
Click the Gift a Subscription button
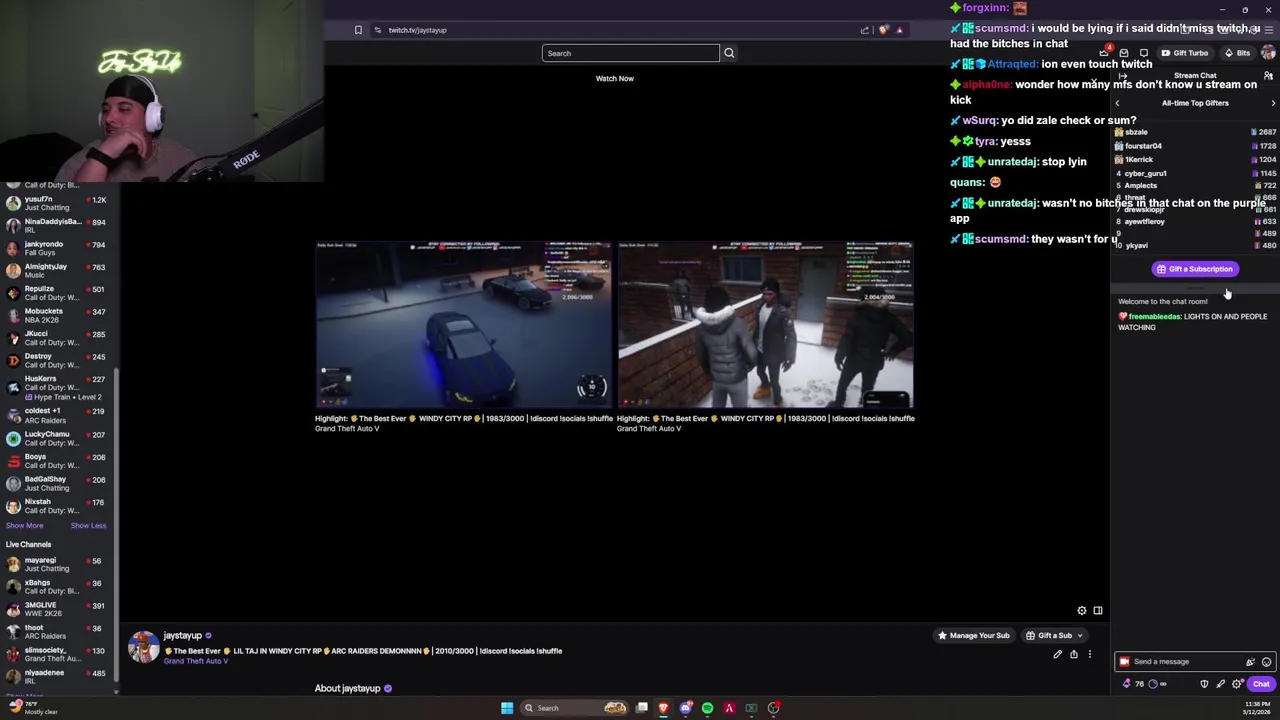[x=1195, y=269]
